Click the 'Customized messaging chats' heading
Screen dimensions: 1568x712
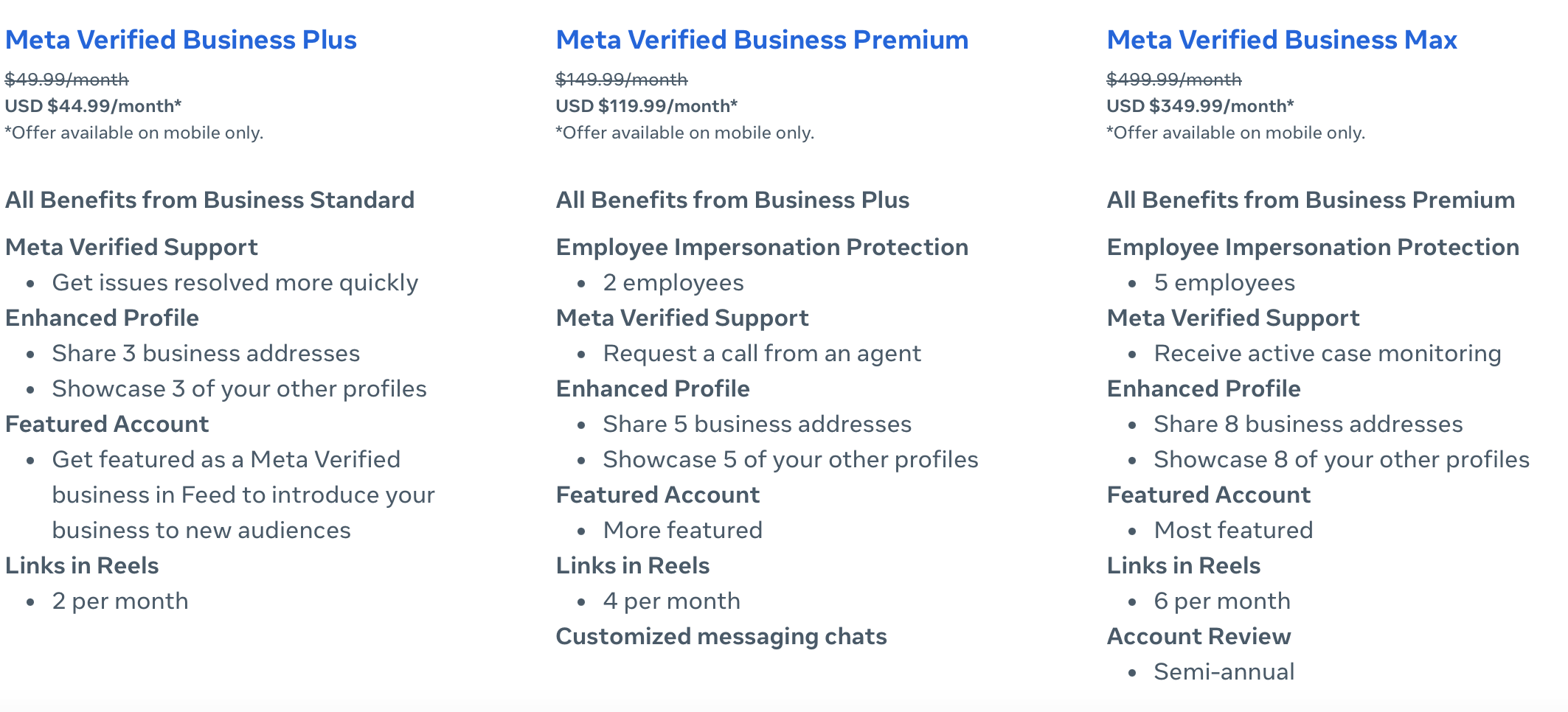tap(721, 637)
